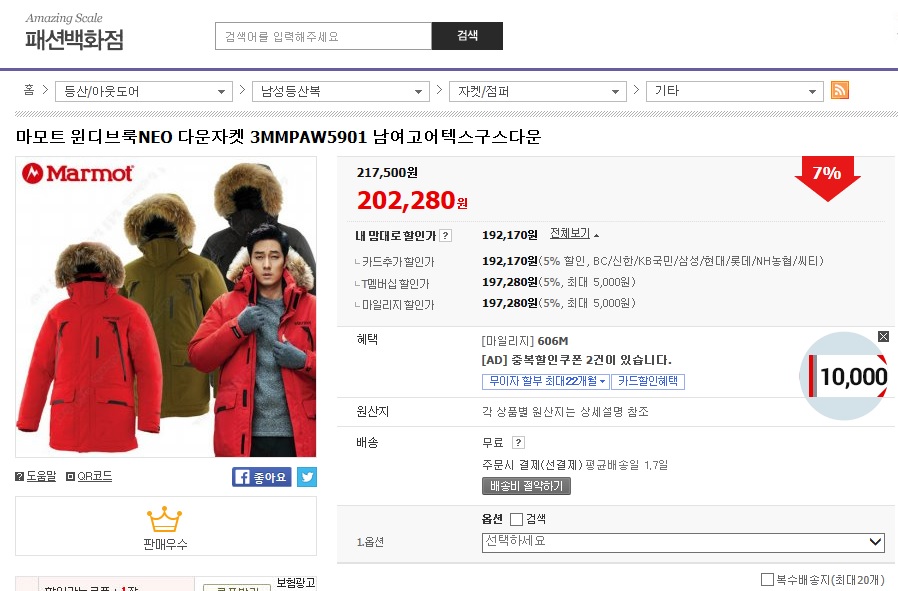
Task: Click the 배송비 절약하기 button
Action: point(526,486)
